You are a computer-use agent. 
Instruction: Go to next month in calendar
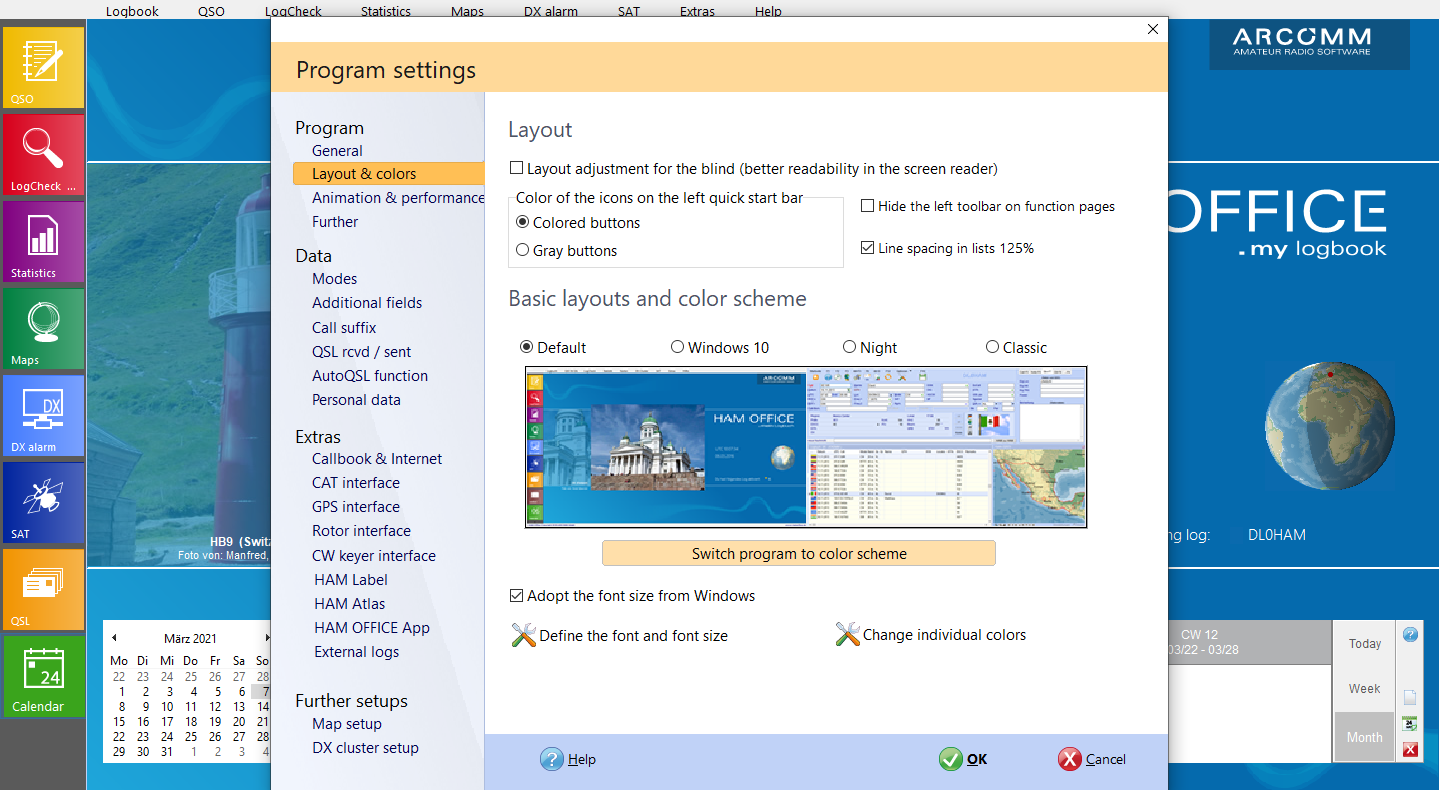pyautogui.click(x=267, y=638)
